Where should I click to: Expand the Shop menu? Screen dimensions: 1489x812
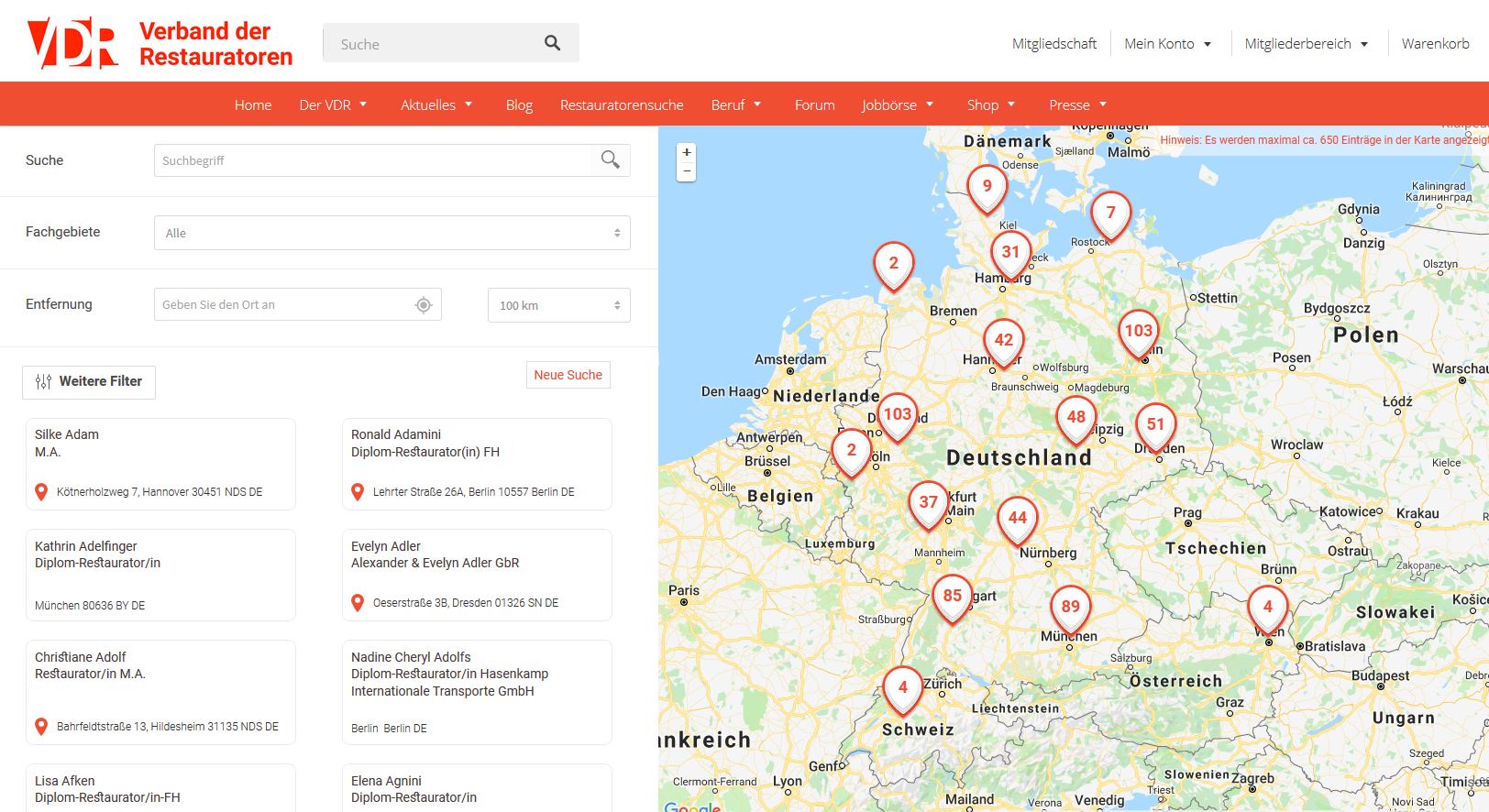(991, 104)
